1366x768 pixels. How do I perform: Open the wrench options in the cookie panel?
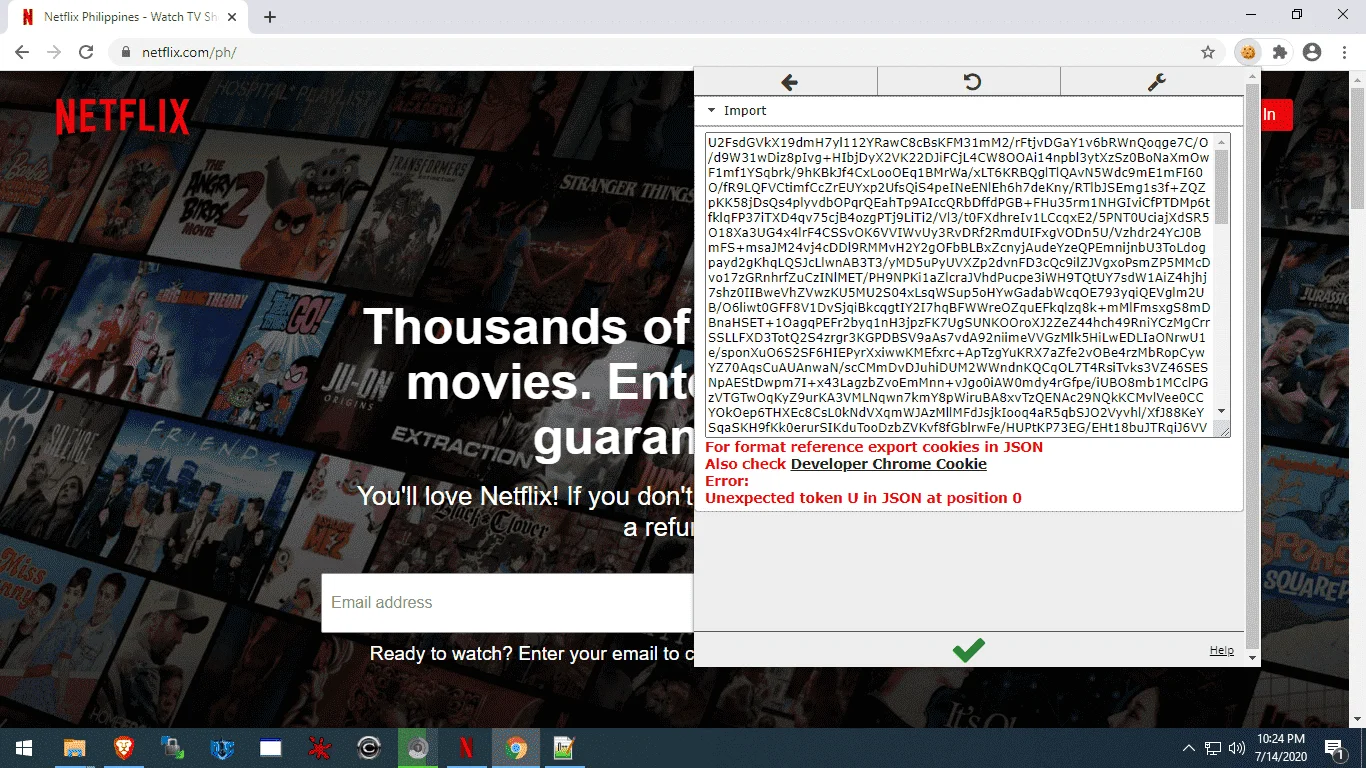[x=1156, y=82]
